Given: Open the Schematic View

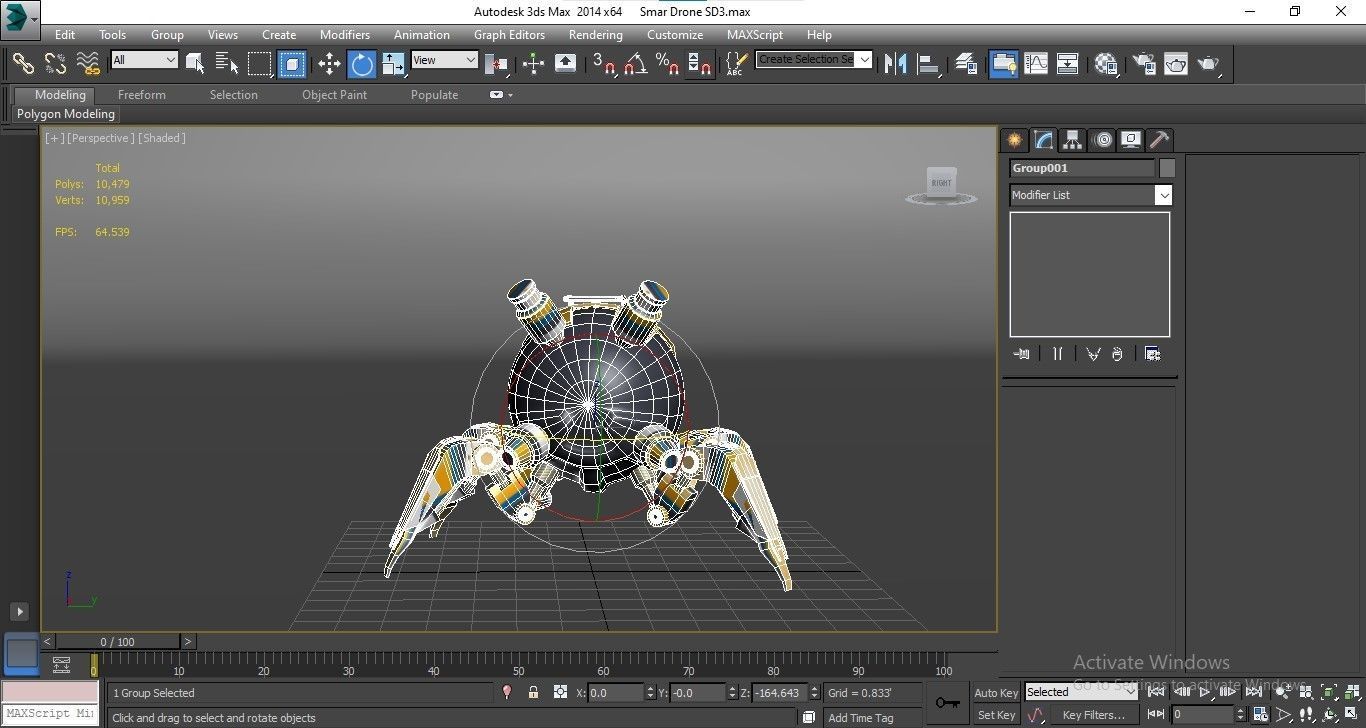Looking at the screenshot, I should point(1068,64).
